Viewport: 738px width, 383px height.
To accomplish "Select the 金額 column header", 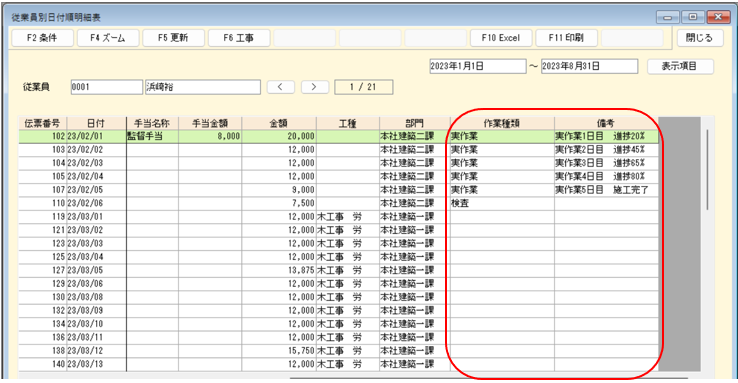I will pos(279,123).
